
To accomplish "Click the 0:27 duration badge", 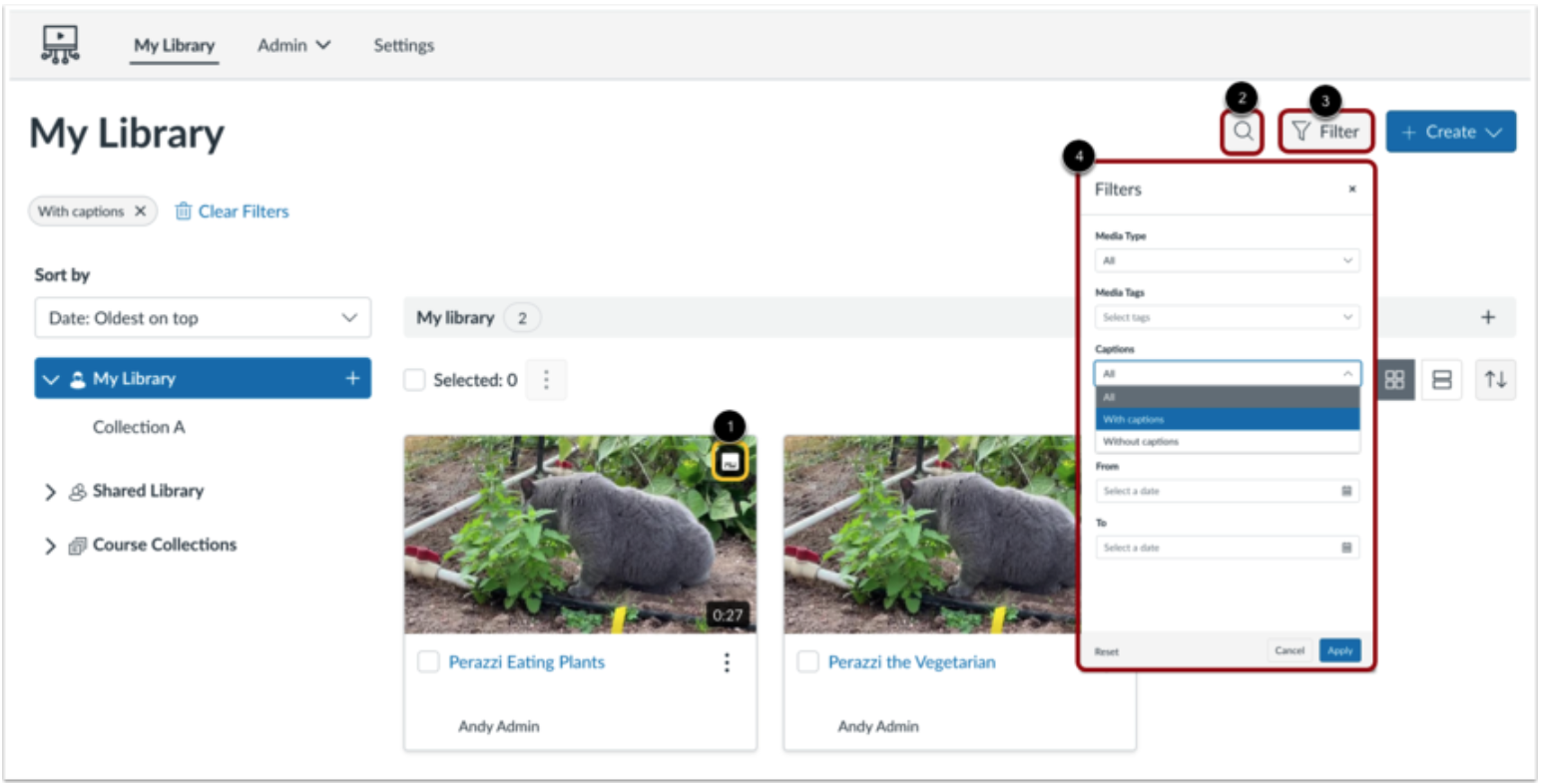I will click(x=728, y=615).
